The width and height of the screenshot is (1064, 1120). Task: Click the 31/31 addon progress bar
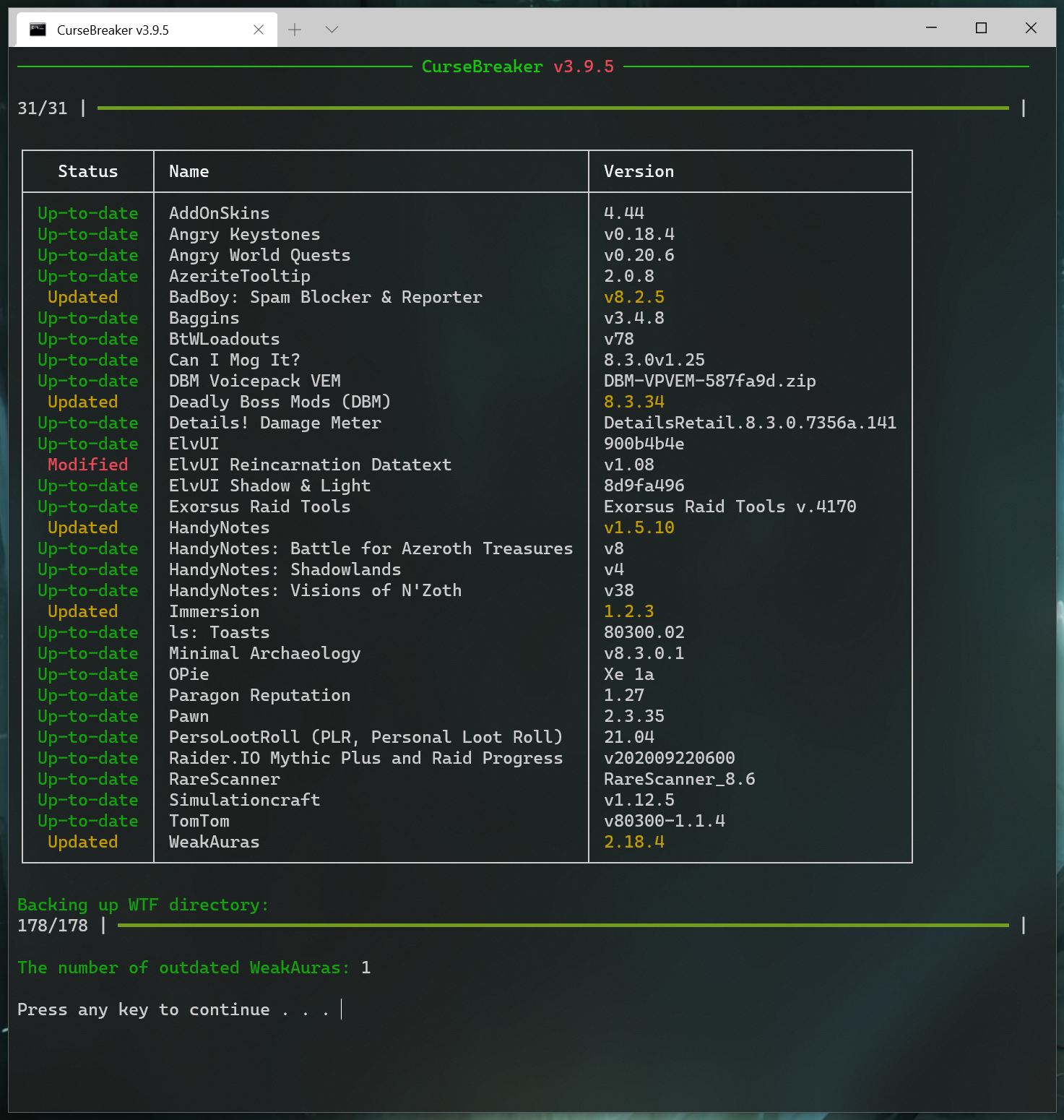tap(553, 108)
